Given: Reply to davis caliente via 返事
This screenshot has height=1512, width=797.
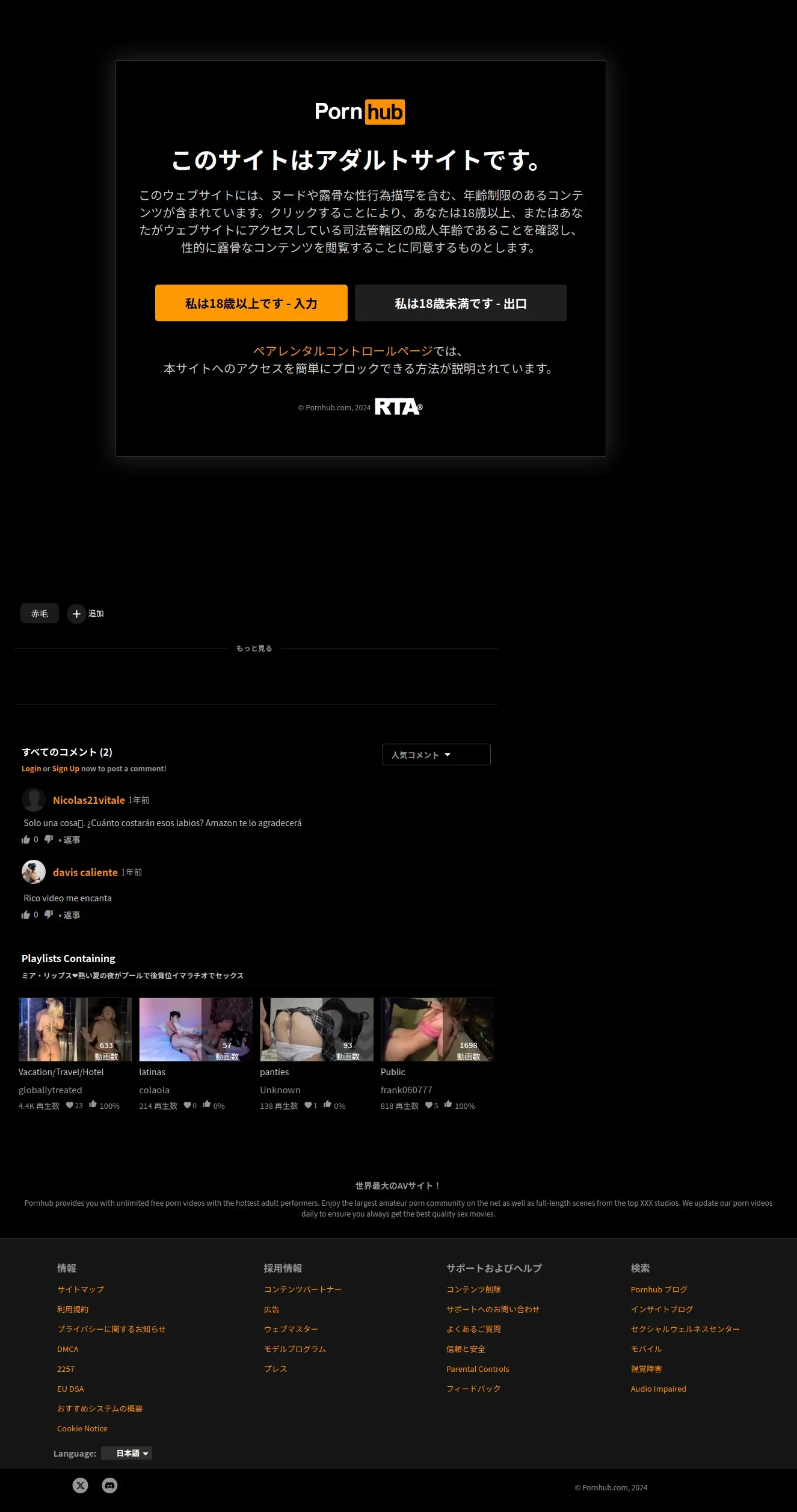Looking at the screenshot, I should coord(72,915).
